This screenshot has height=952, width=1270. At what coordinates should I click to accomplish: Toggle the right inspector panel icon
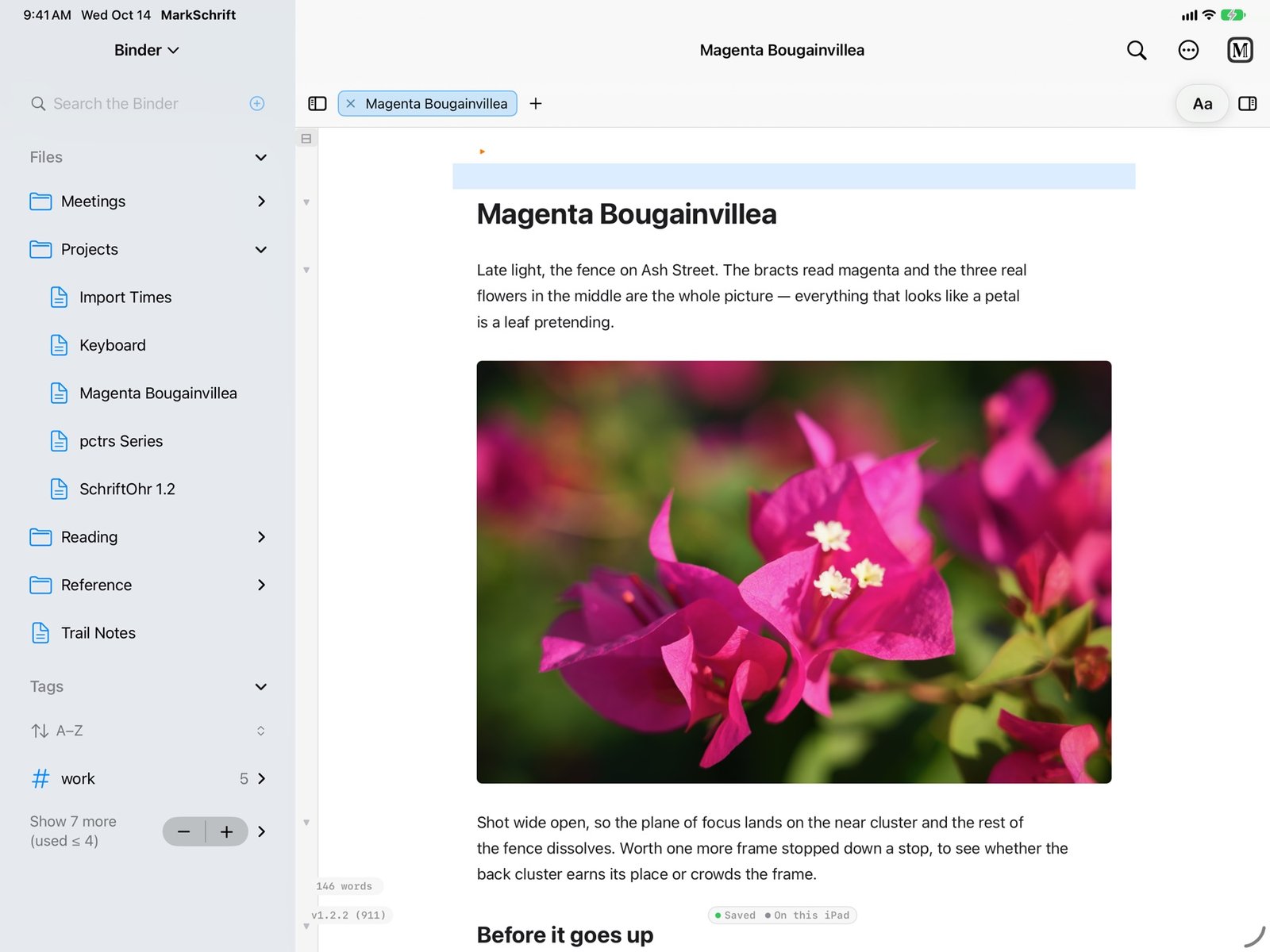click(x=1247, y=104)
